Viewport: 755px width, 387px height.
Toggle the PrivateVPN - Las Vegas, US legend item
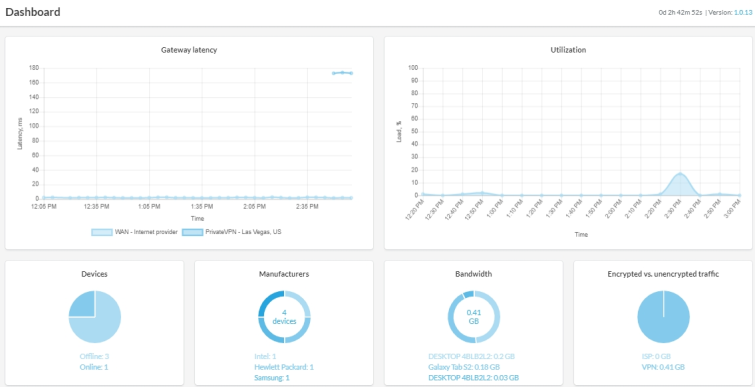232,232
